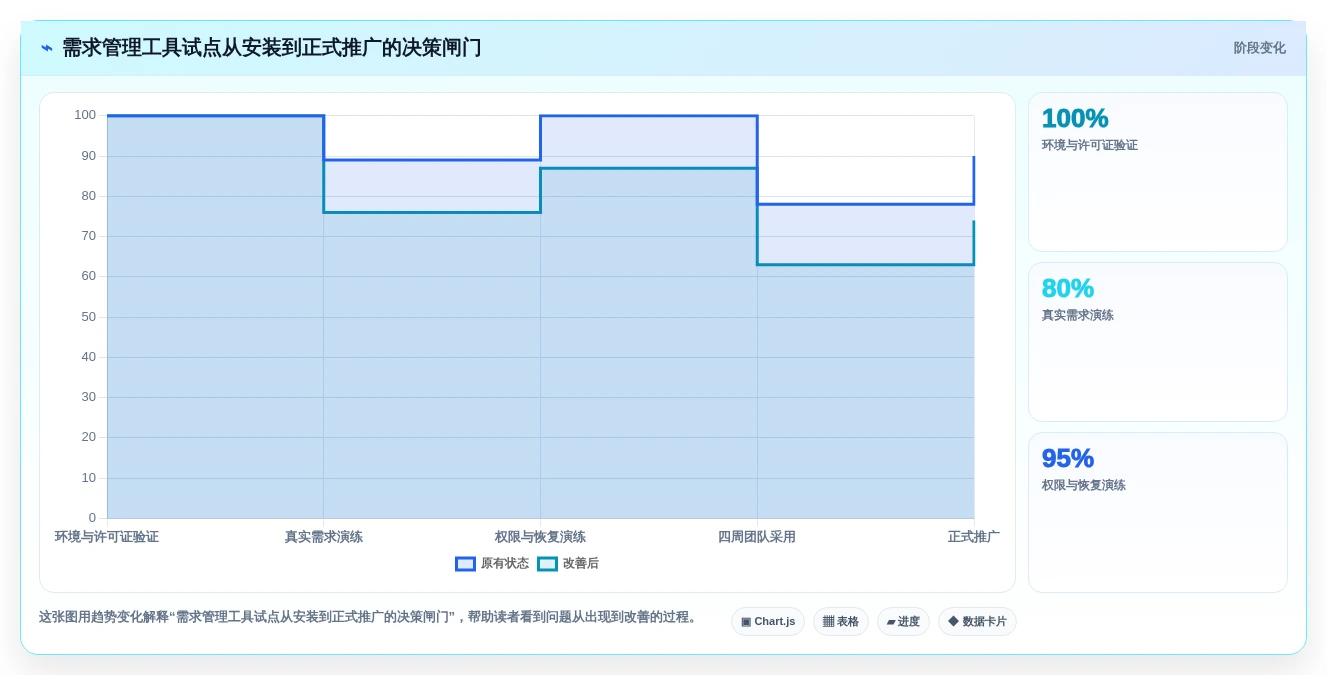1327x675 pixels.
Task: Toggle the 原有状态 legend item
Action: tap(492, 564)
